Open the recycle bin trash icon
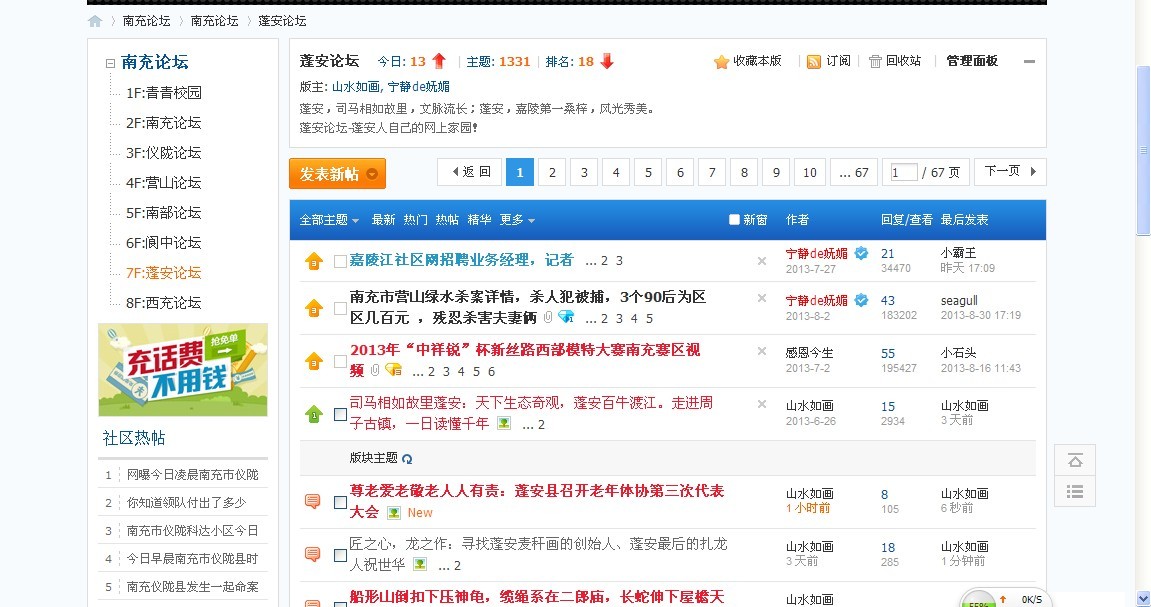Viewport: 1151px width, 607px height. [875, 62]
